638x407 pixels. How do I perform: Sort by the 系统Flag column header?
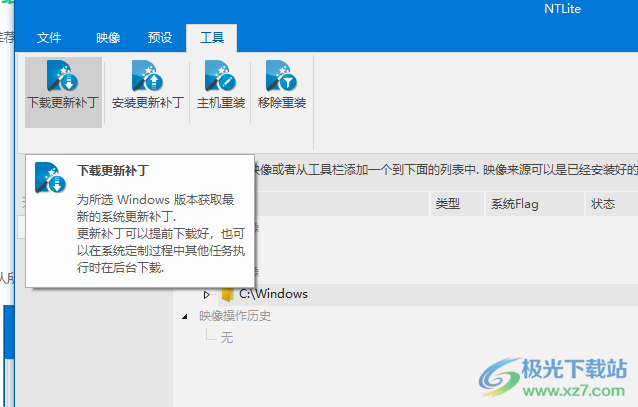coord(535,204)
